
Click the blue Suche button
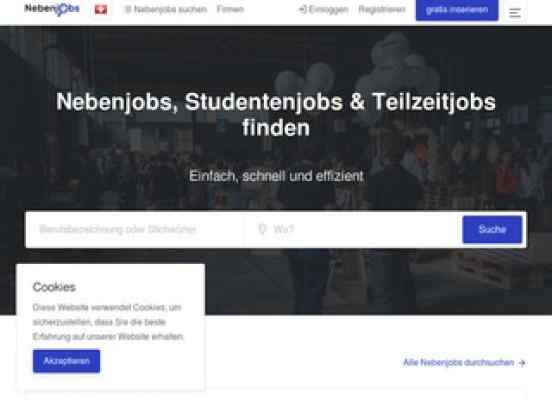point(492,230)
